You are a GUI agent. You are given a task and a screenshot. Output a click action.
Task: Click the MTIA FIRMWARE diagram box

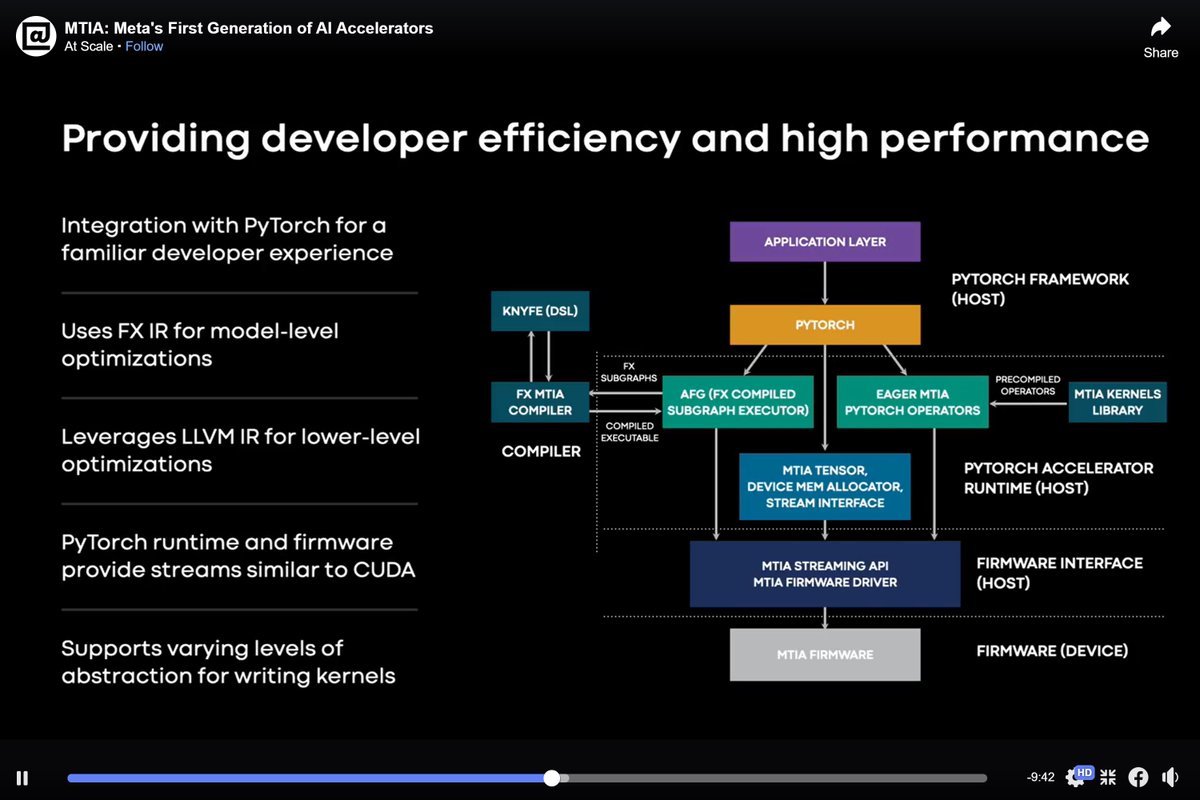click(825, 654)
